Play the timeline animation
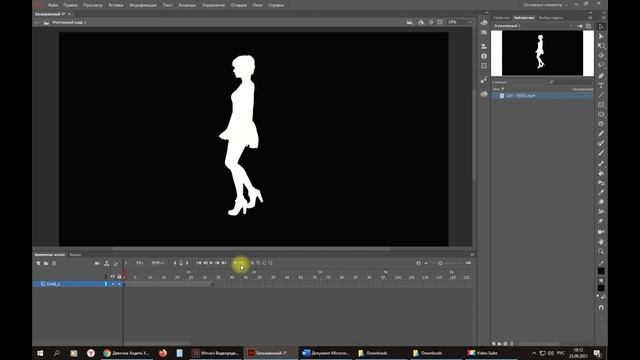Image resolution: width=640 pixels, height=360 pixels. (x=211, y=263)
